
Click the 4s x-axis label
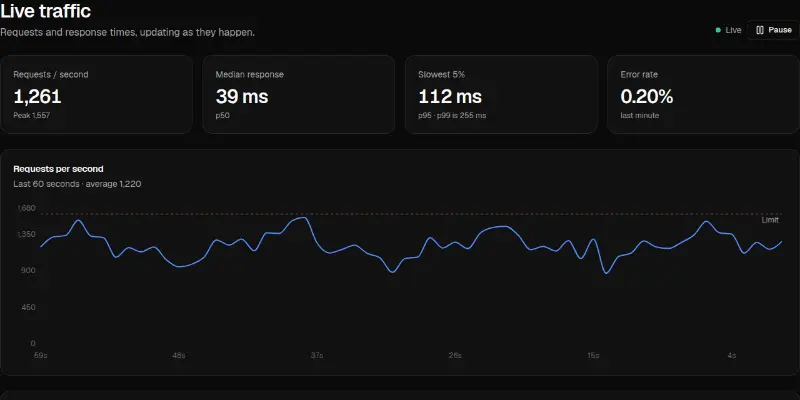(x=732, y=356)
